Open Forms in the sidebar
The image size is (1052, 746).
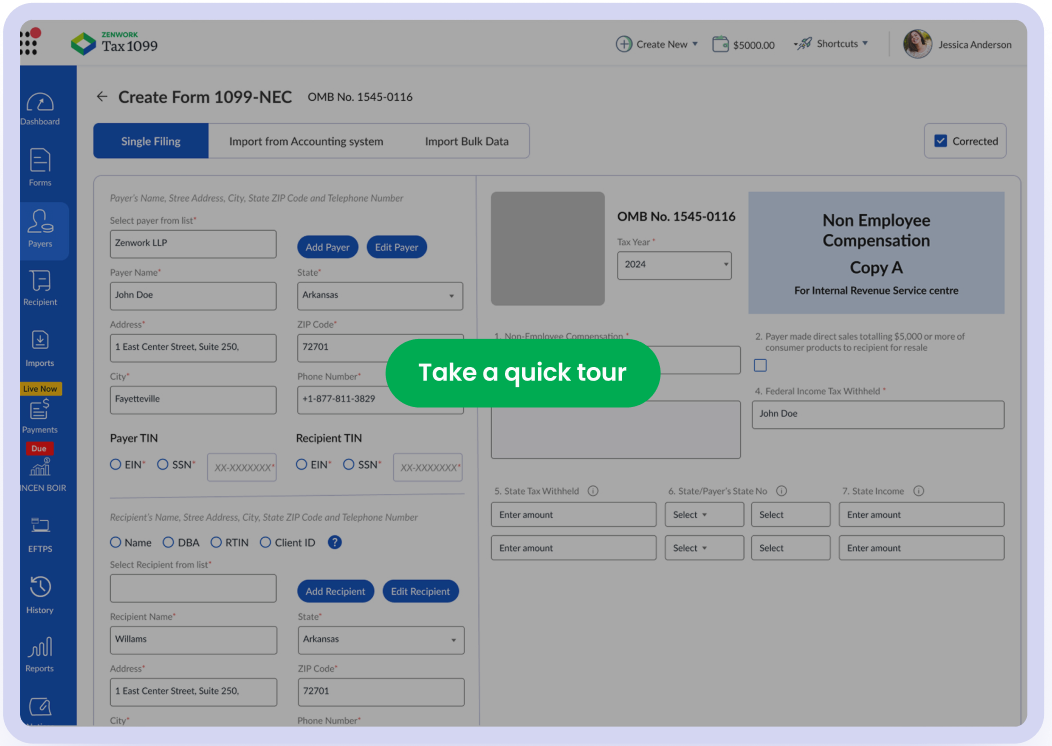click(40, 166)
